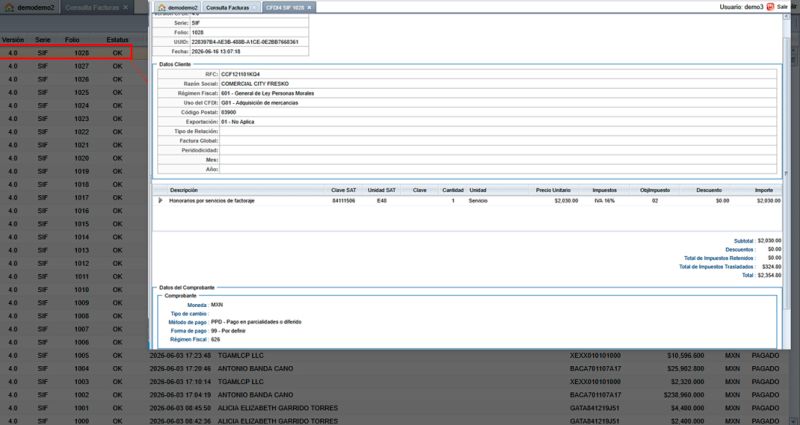Sort by the Versión column header
Image resolution: width=800 pixels, height=425 pixels.
tap(13, 39)
